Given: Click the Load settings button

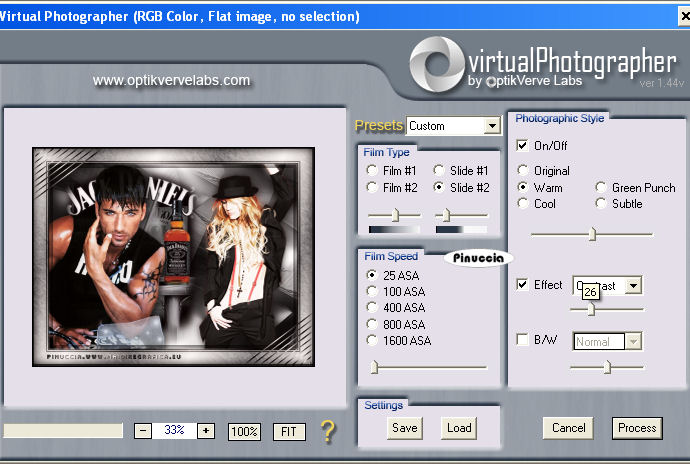Looking at the screenshot, I should tap(459, 428).
